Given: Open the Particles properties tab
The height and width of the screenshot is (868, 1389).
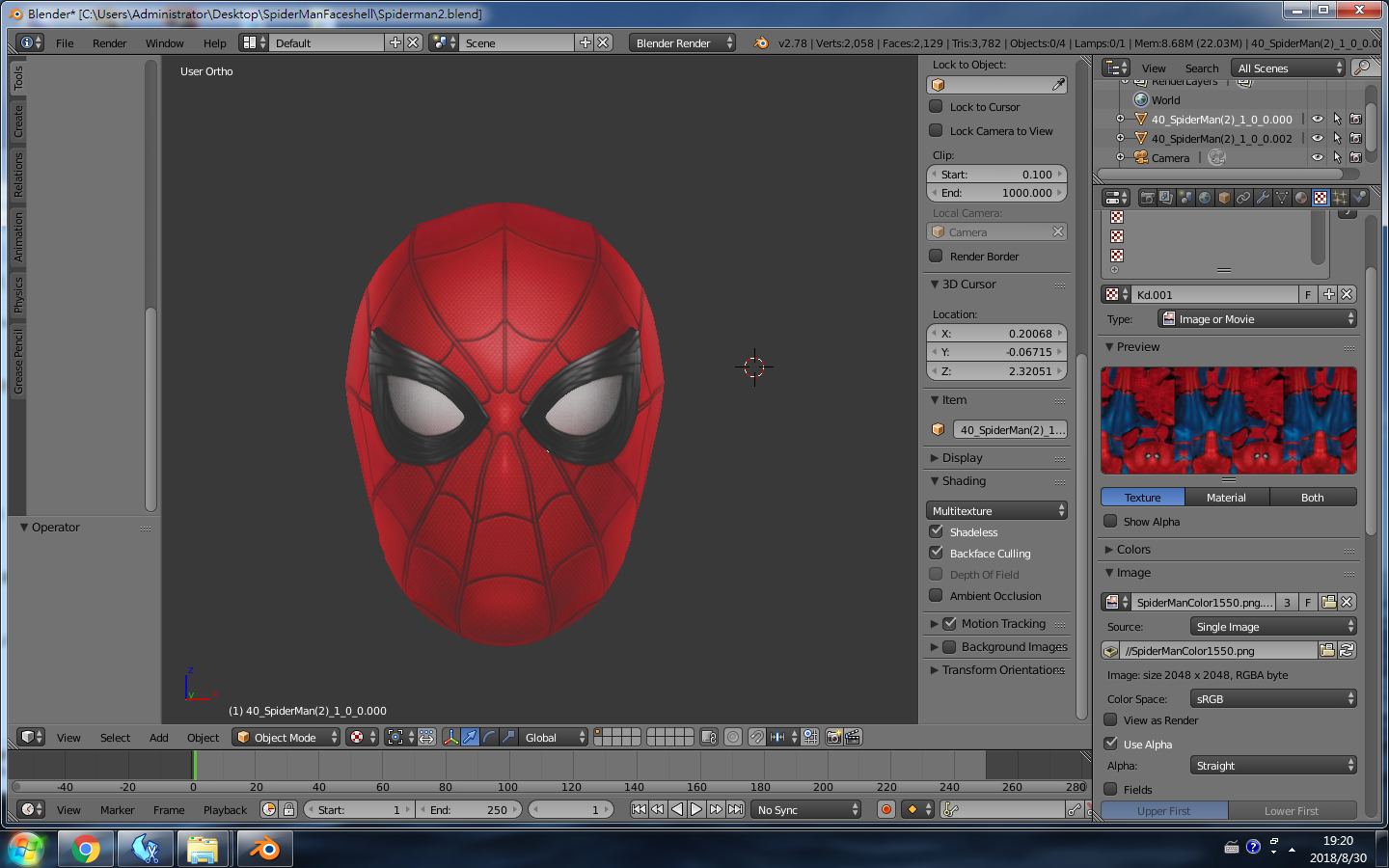Looking at the screenshot, I should click(1340, 198).
